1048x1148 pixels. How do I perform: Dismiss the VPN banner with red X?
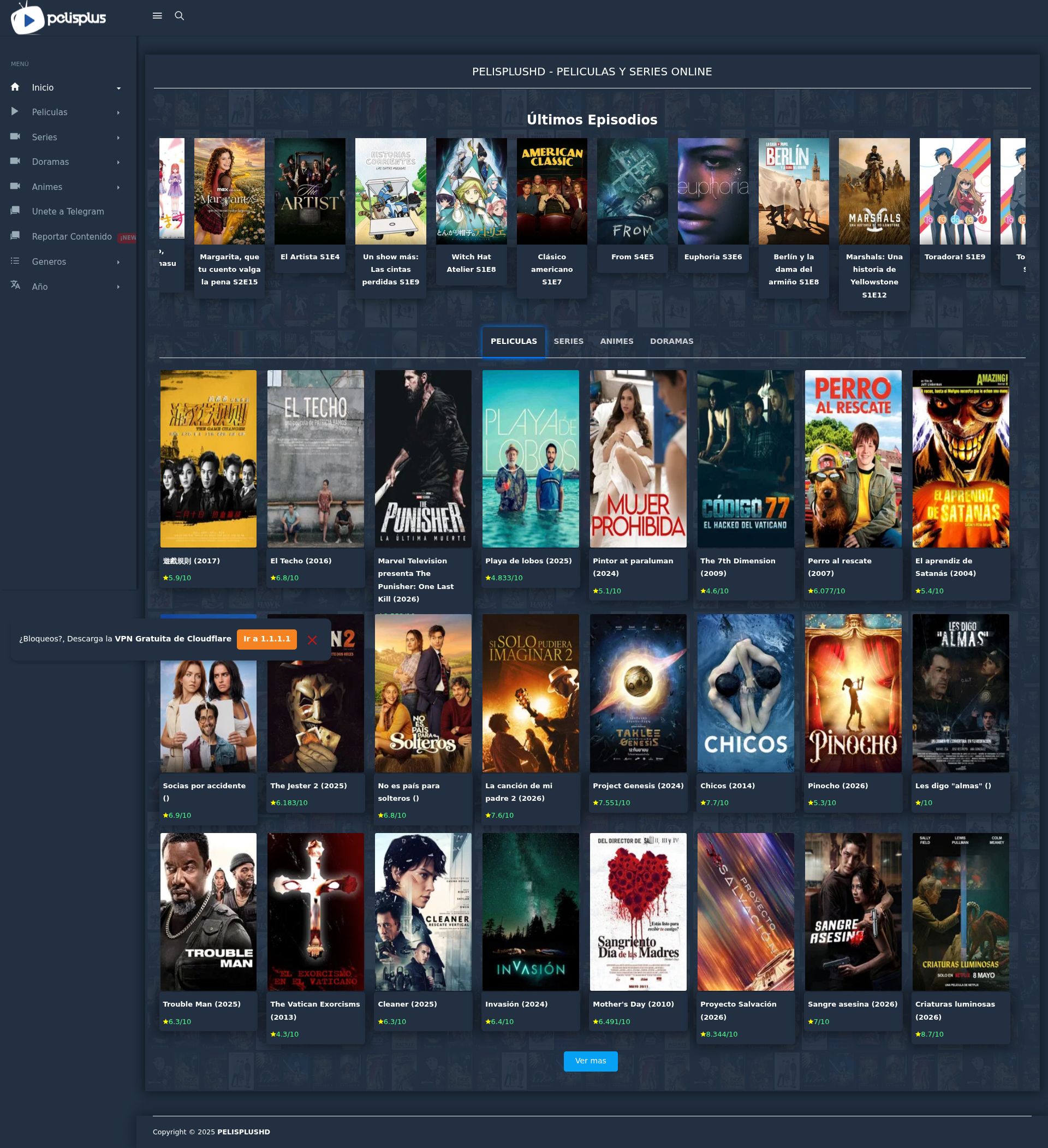pos(312,640)
